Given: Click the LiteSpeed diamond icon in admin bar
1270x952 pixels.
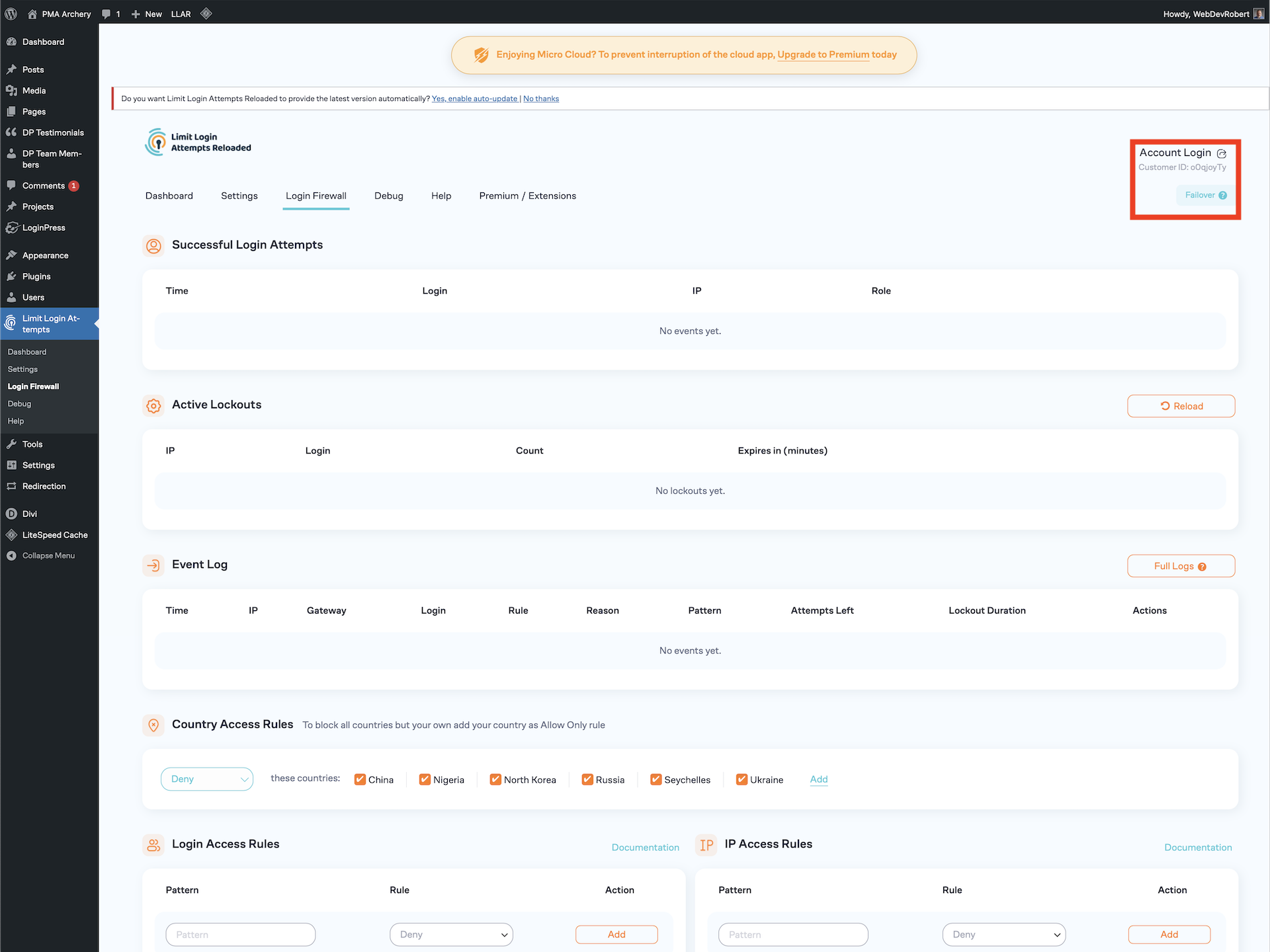Looking at the screenshot, I should click(206, 13).
